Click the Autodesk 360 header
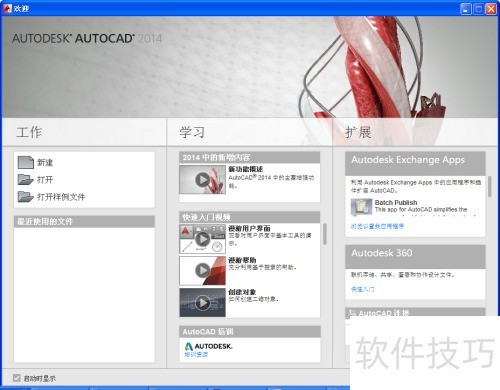 coord(415,256)
